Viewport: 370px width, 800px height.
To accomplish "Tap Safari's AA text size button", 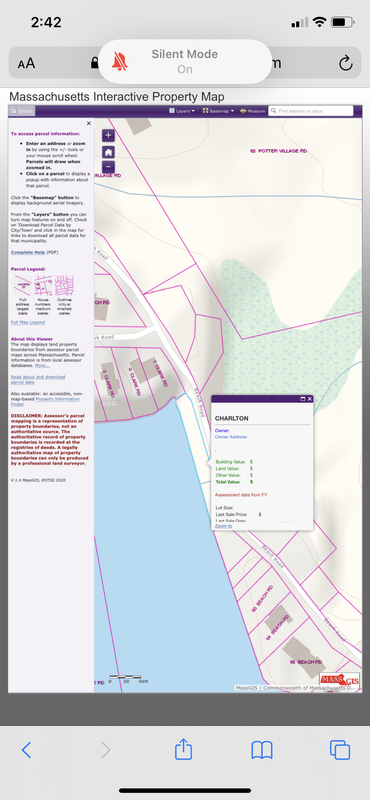I will pos(27,63).
